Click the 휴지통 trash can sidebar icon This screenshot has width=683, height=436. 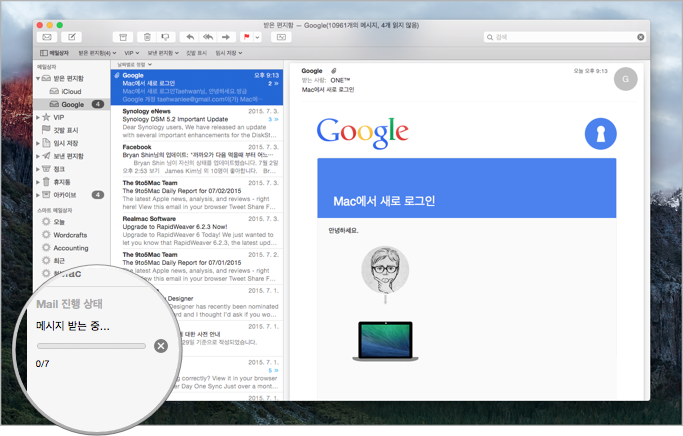[46, 182]
